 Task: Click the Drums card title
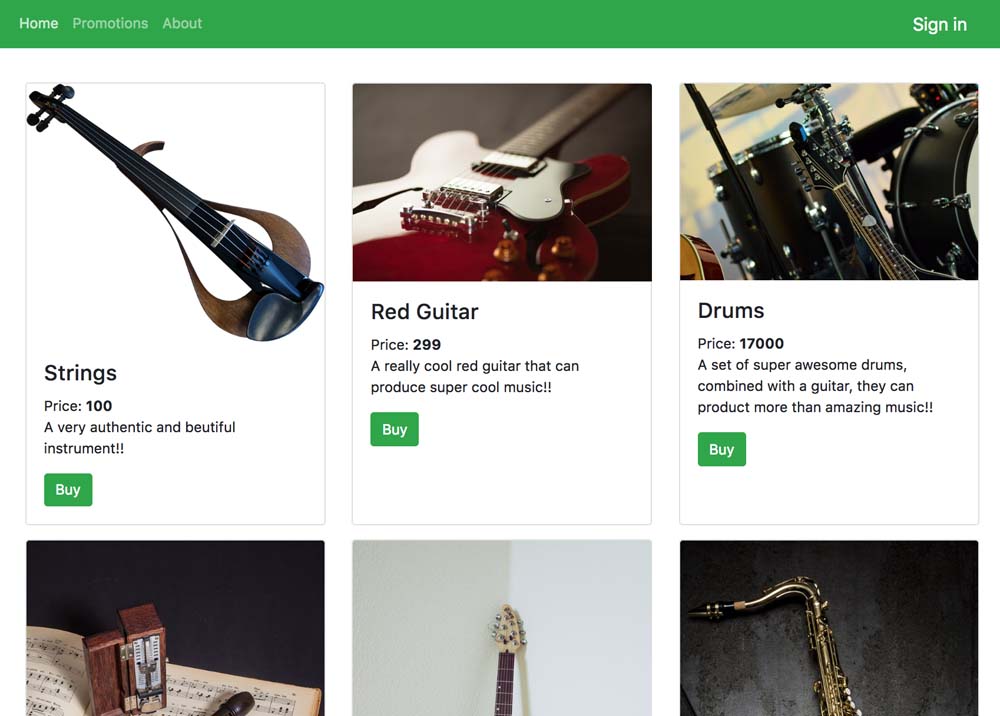pos(731,311)
